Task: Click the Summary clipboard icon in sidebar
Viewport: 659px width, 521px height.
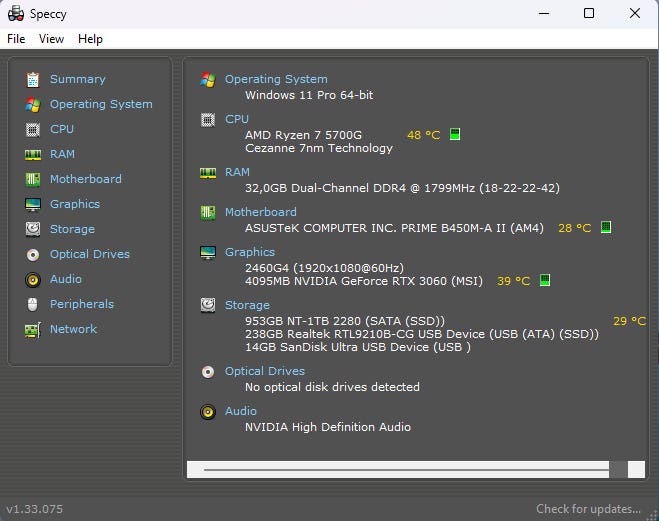Action: tap(33, 79)
